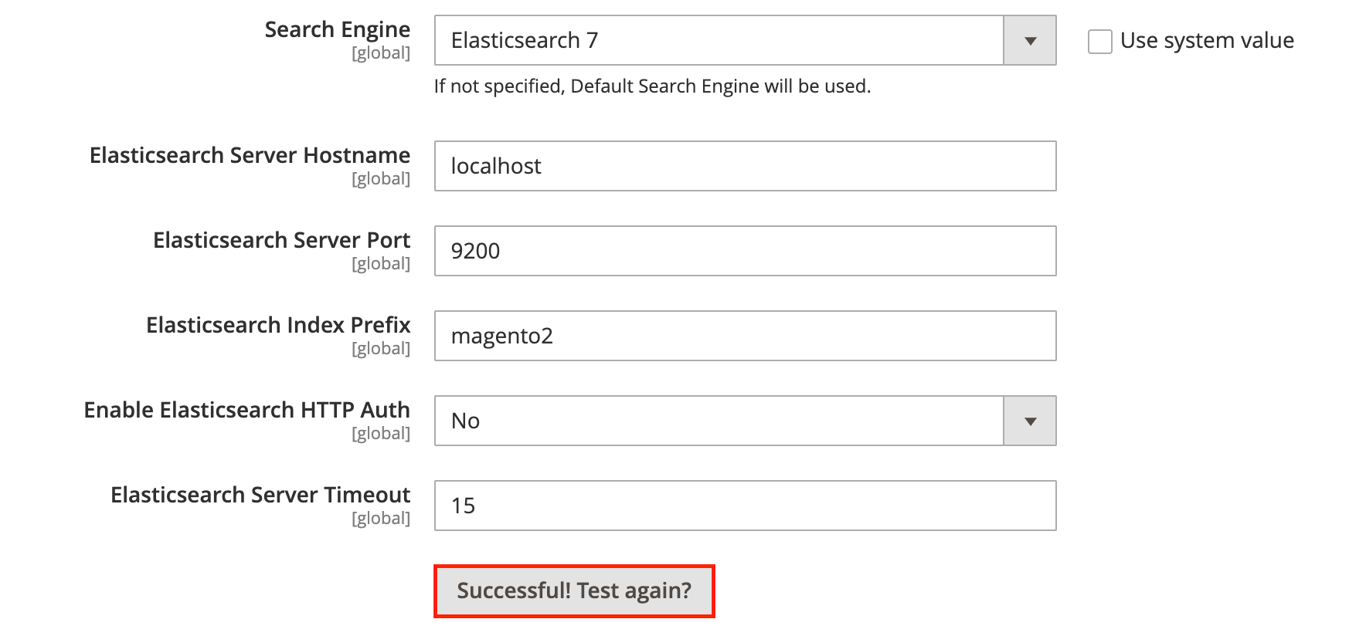Click the Elasticsearch Server Hostname label
Viewport: 1366px width, 636px height.
point(249,155)
